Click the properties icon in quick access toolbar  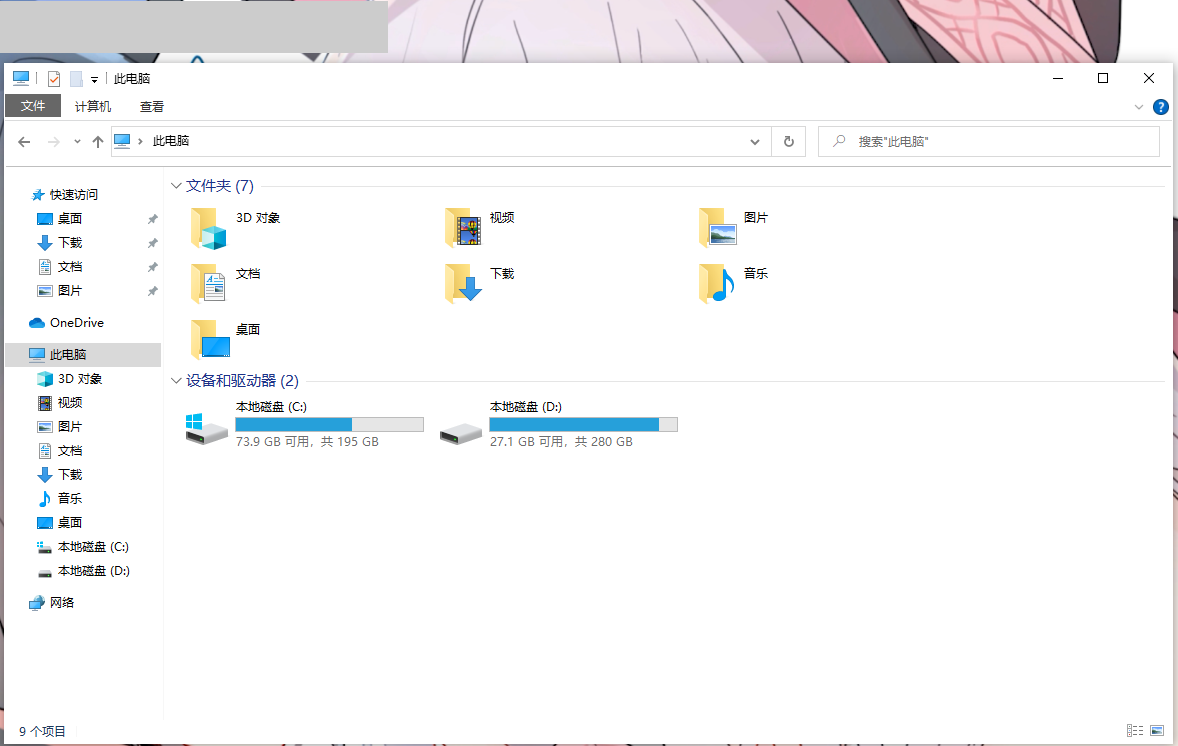pos(53,78)
